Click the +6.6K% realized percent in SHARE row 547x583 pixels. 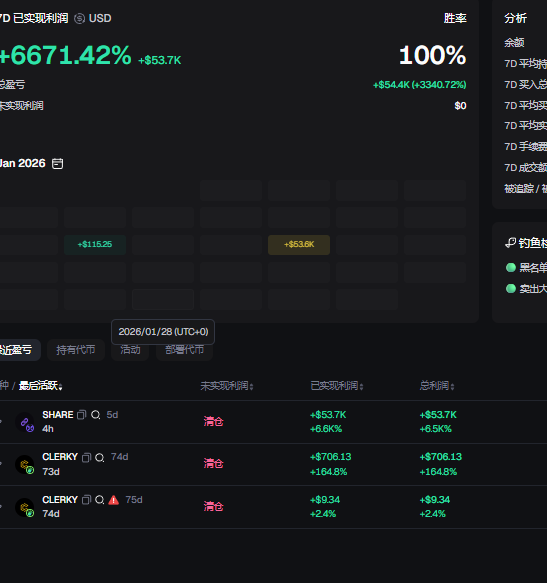326,429
